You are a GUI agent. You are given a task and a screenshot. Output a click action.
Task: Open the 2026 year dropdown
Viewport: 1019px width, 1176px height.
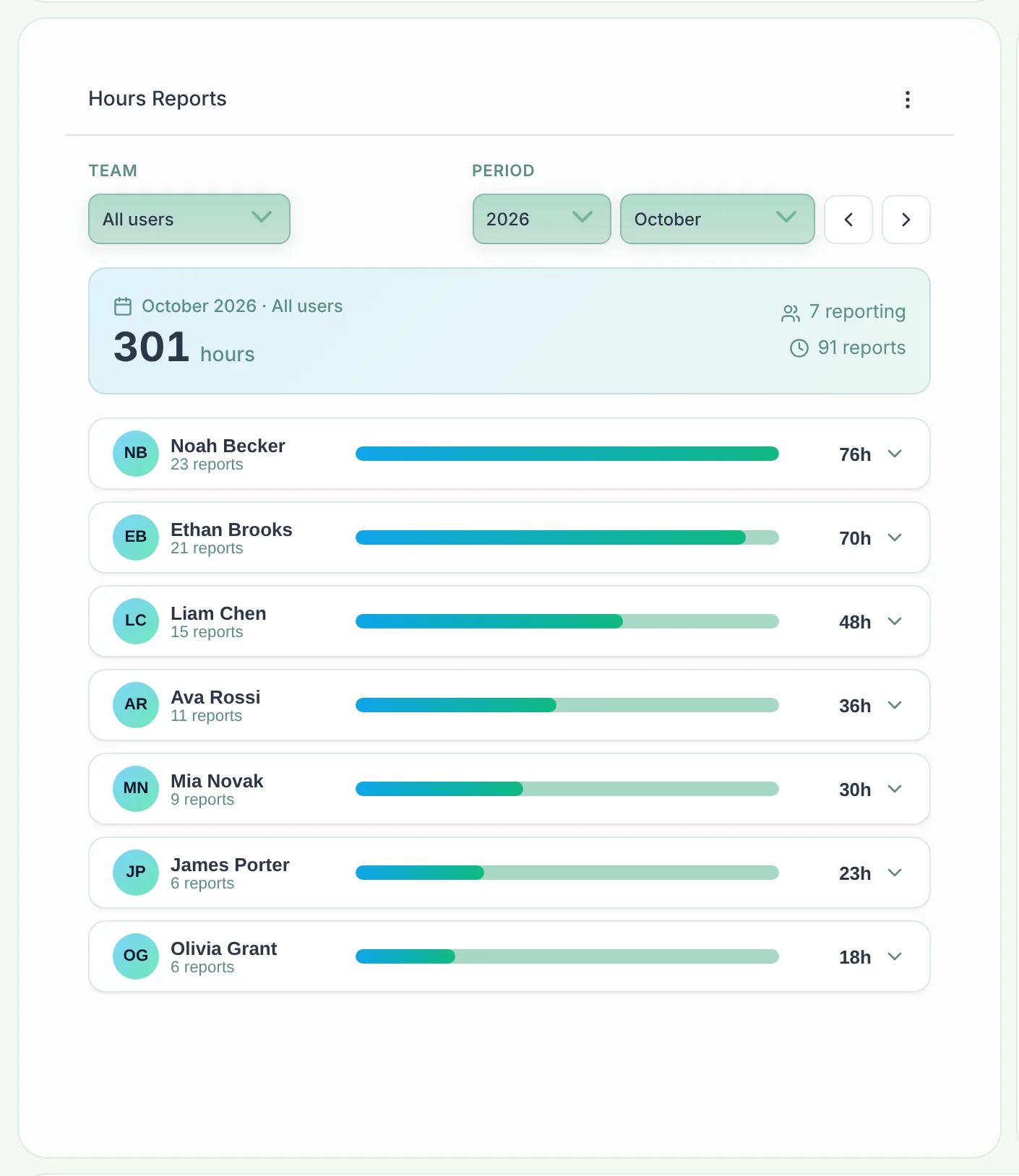(x=541, y=219)
